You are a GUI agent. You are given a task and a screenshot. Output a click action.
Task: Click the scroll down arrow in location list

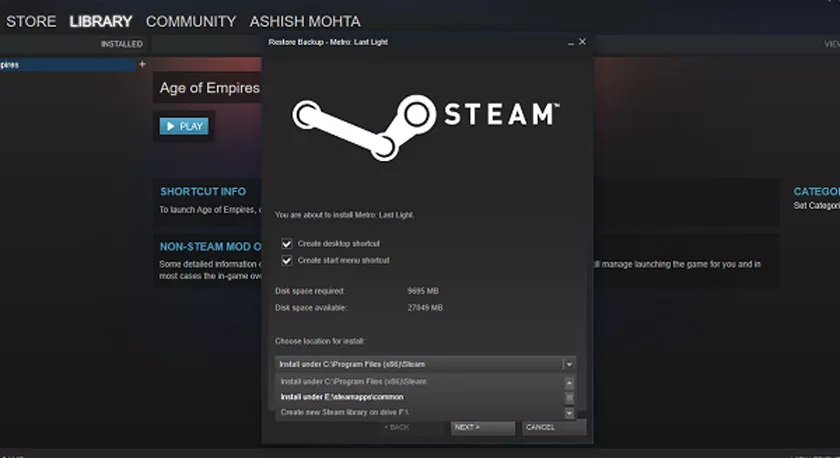tap(569, 413)
